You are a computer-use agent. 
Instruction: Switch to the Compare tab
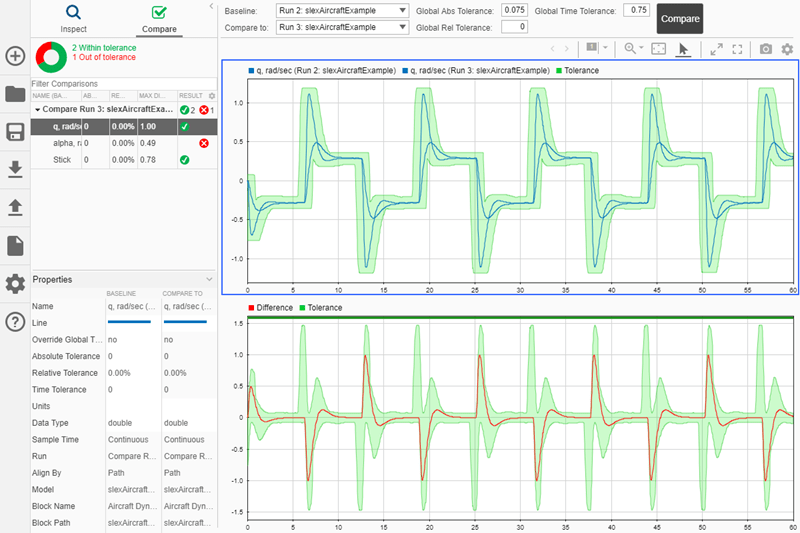click(159, 19)
